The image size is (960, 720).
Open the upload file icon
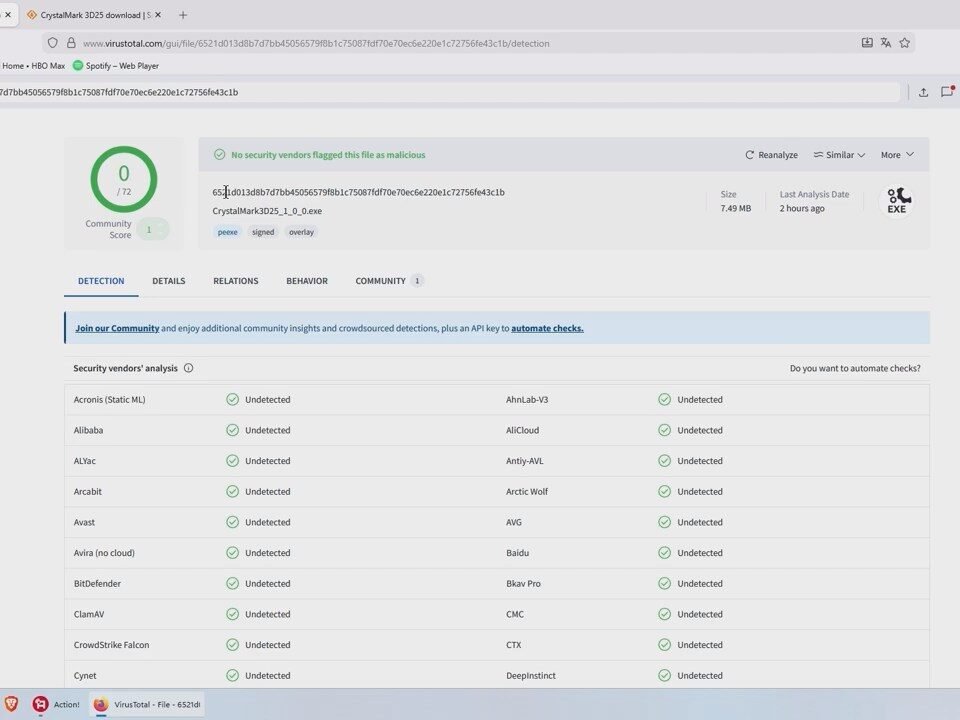pyautogui.click(x=923, y=92)
